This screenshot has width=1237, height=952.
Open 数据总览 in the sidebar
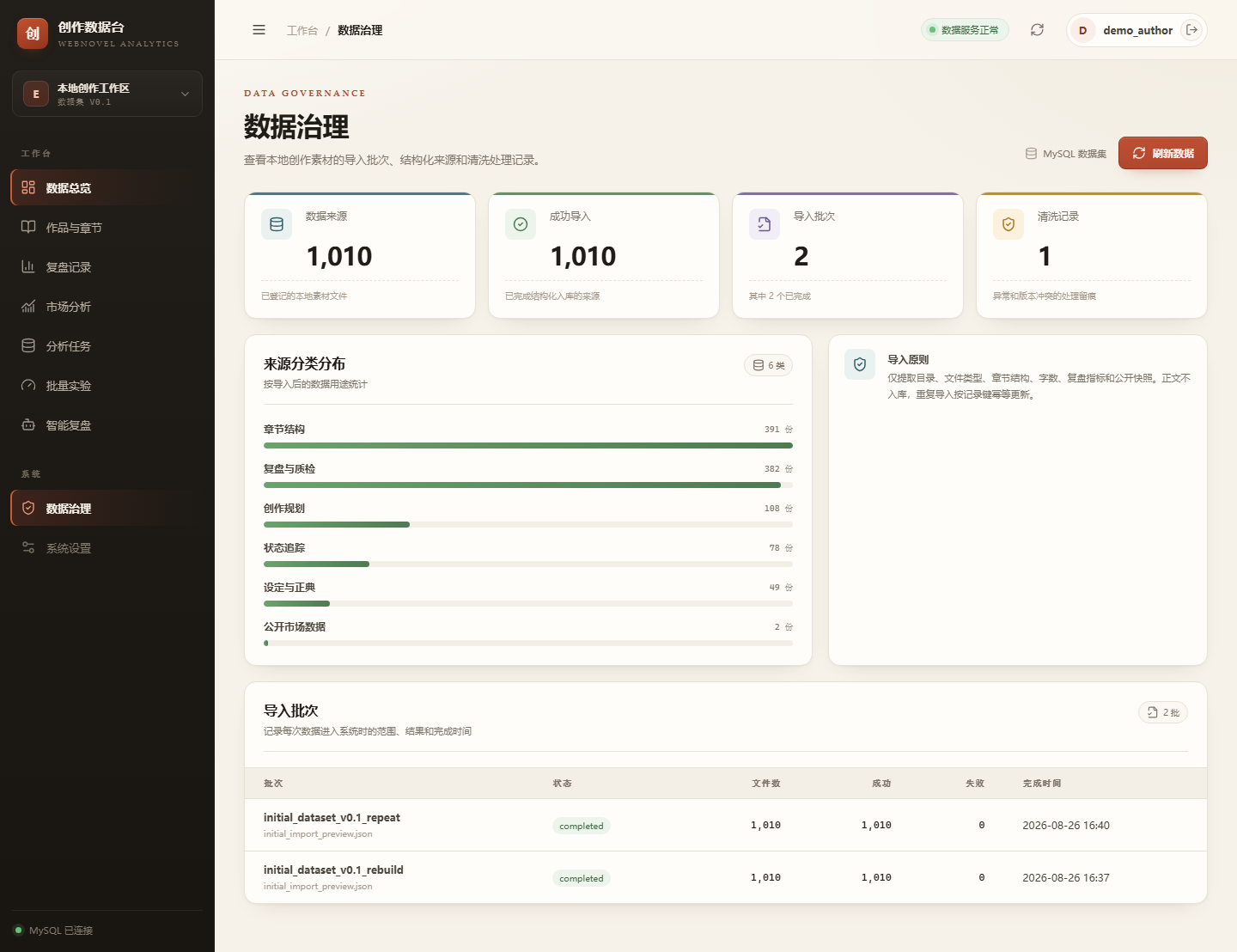point(107,188)
